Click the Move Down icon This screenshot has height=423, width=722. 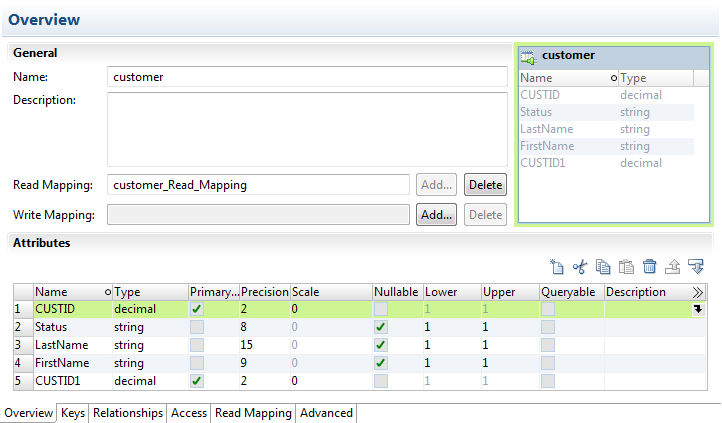(696, 267)
